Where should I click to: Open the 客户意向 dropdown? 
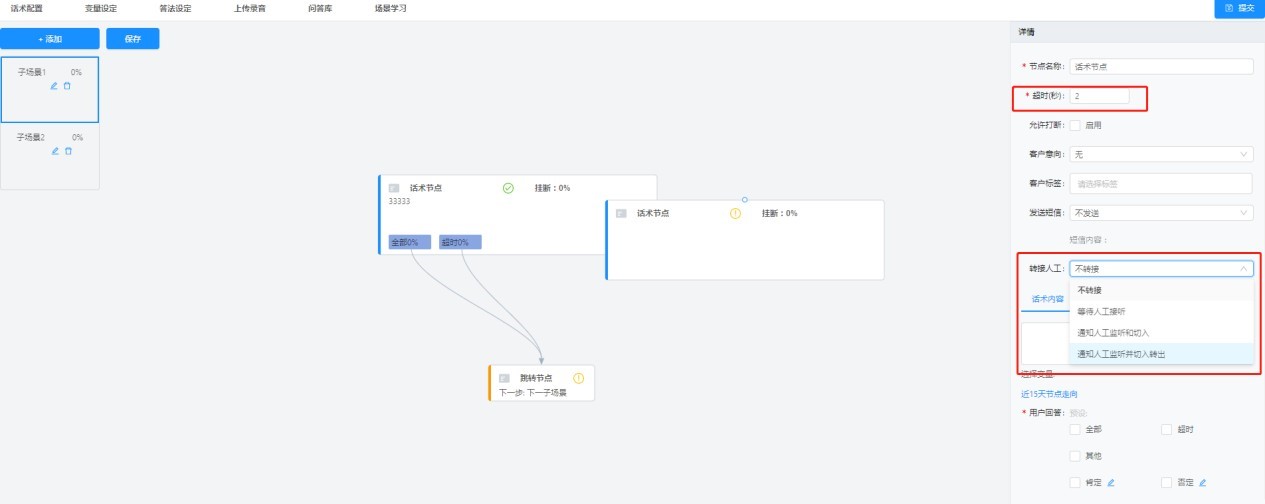[x=1160, y=155]
